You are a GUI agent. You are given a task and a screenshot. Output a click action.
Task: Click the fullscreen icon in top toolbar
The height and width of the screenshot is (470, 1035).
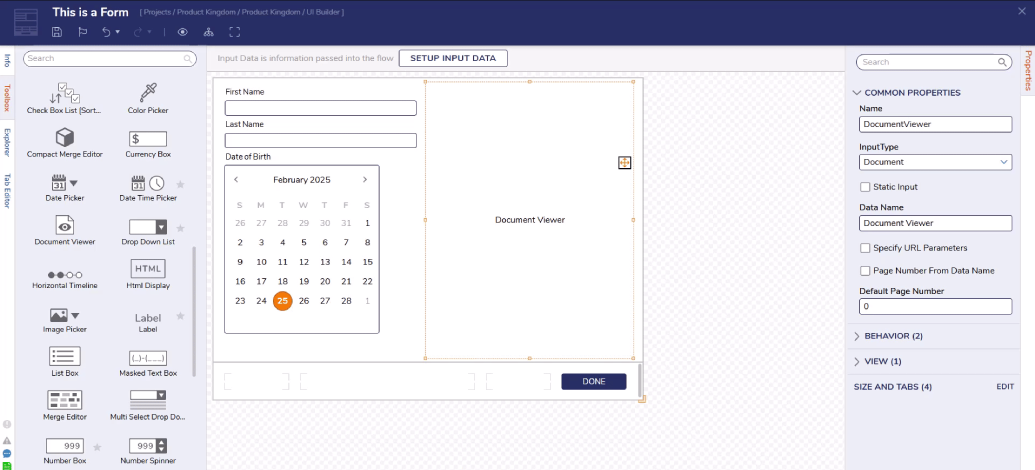(x=234, y=32)
